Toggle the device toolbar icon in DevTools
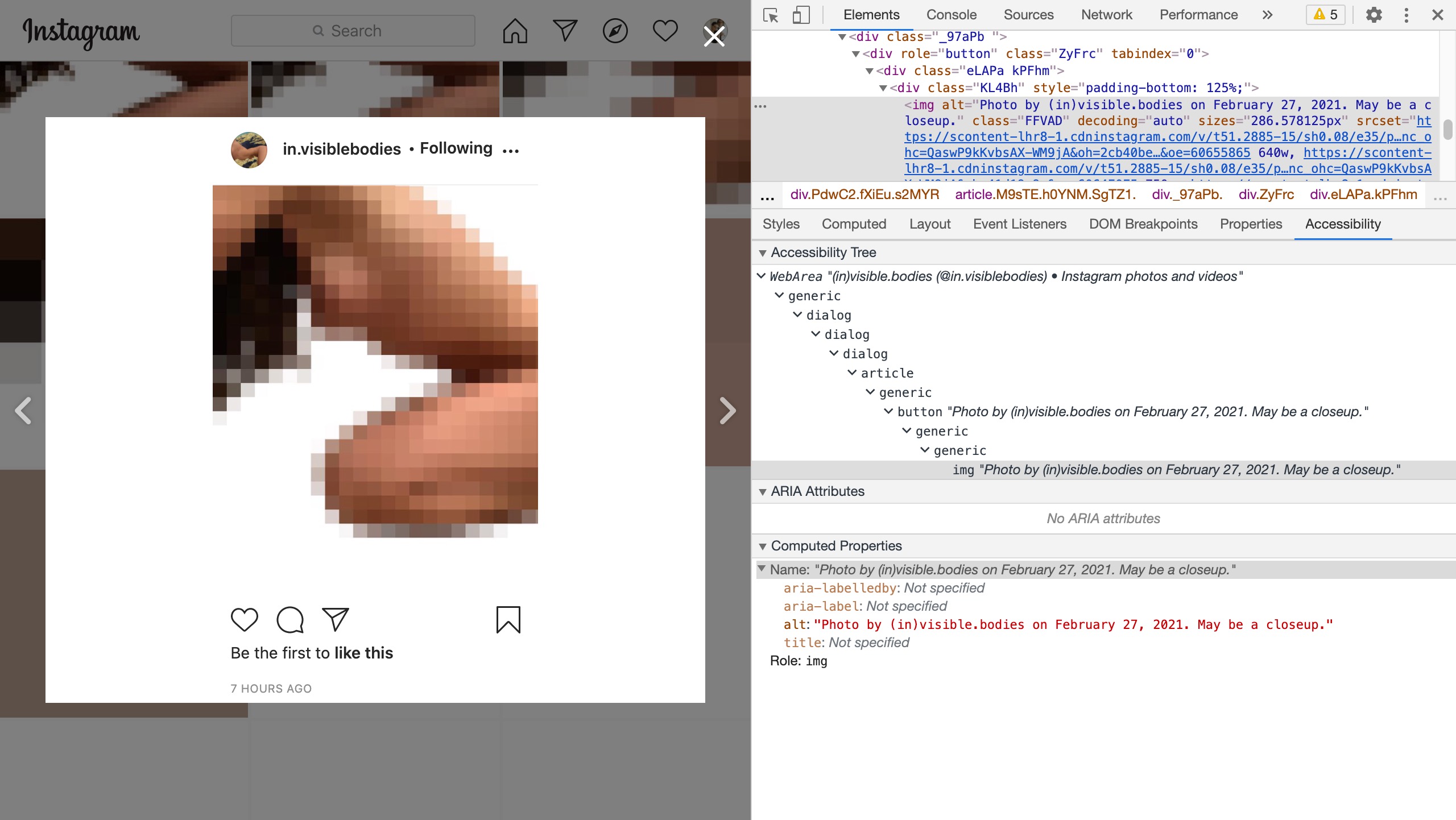Image resolution: width=1456 pixels, height=820 pixels. [x=801, y=15]
